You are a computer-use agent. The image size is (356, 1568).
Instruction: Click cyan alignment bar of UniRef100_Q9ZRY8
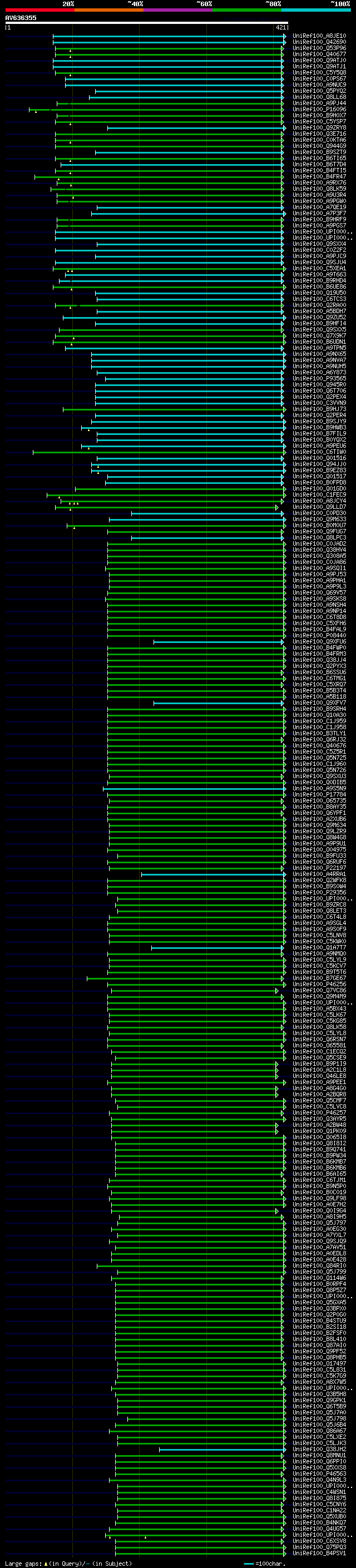tap(196, 128)
